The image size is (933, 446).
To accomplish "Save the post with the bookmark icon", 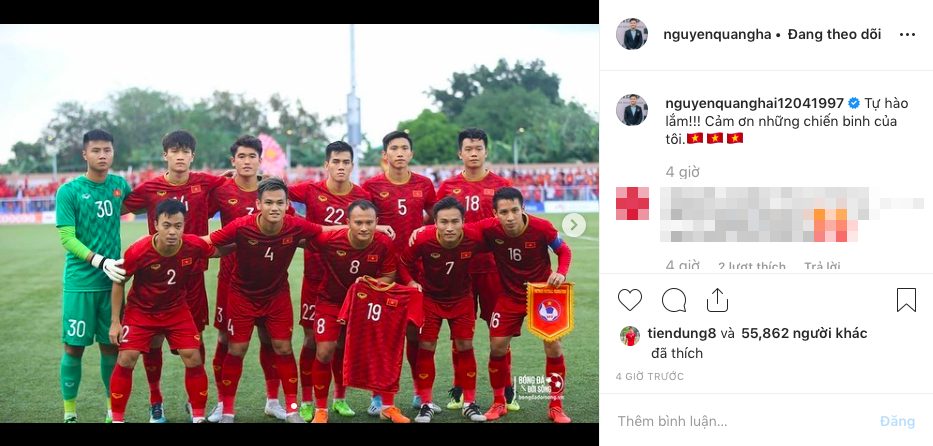I will point(906,300).
